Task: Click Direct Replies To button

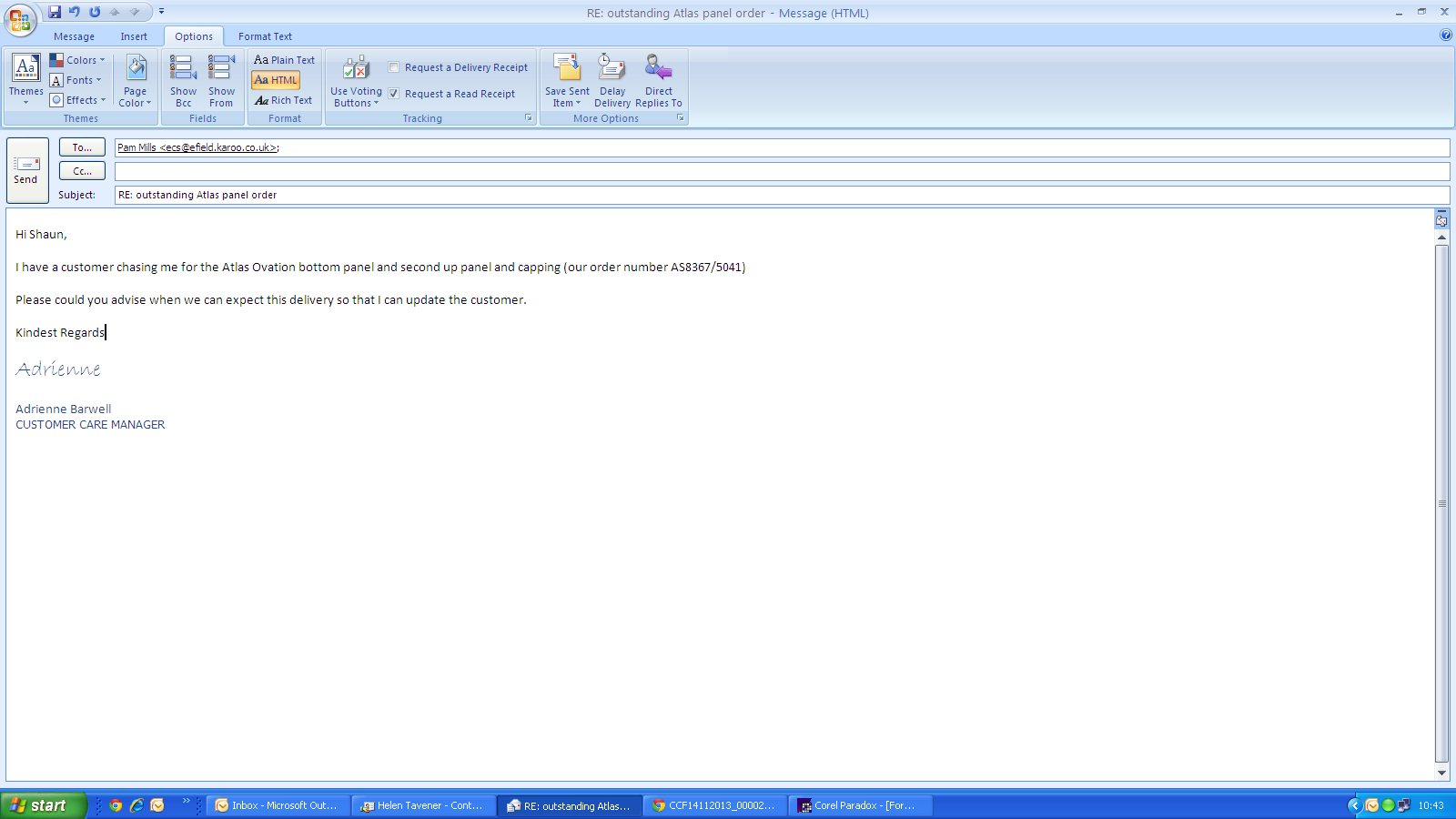Action: coord(659,79)
